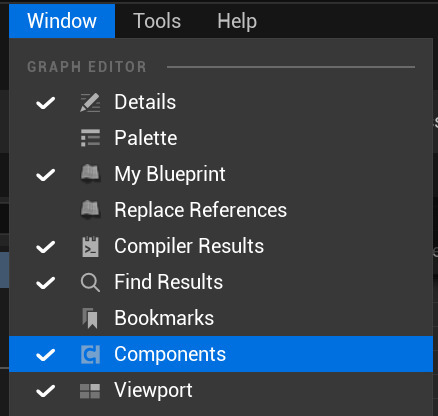Click the Replace References book icon
Viewport: 438px width, 416px height.
tap(90, 210)
